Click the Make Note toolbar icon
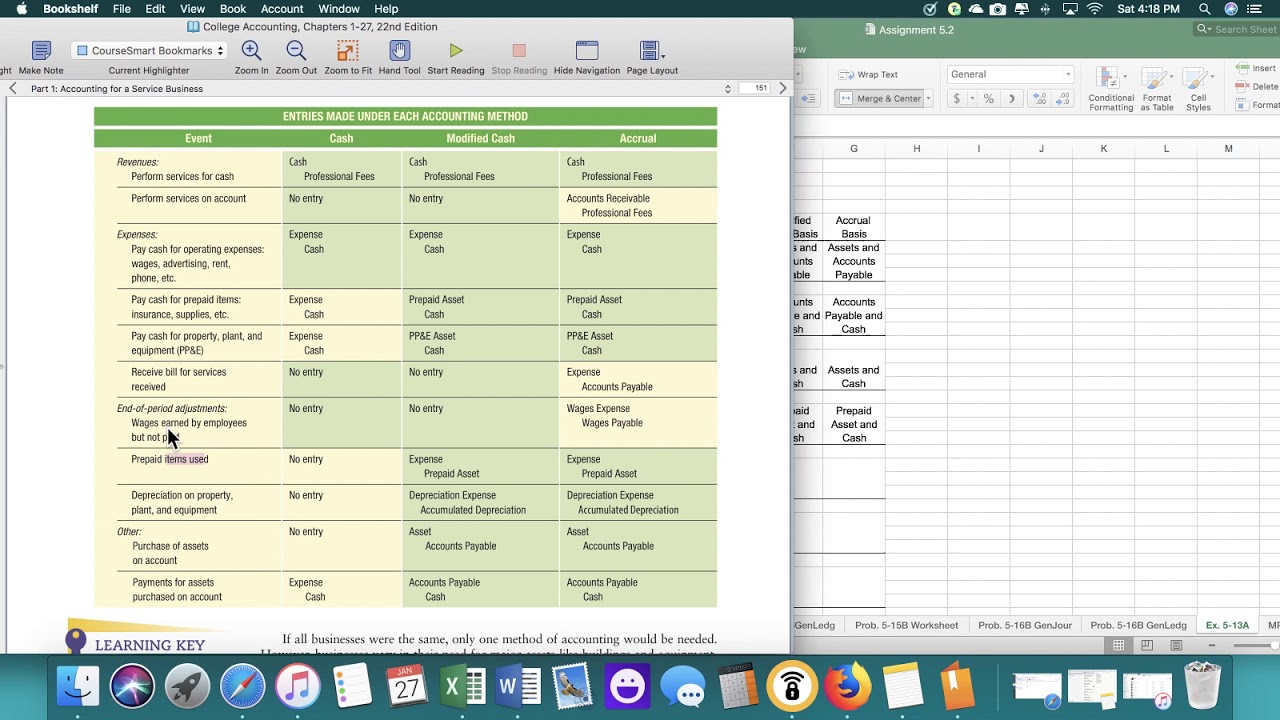The height and width of the screenshot is (720, 1280). 41,51
